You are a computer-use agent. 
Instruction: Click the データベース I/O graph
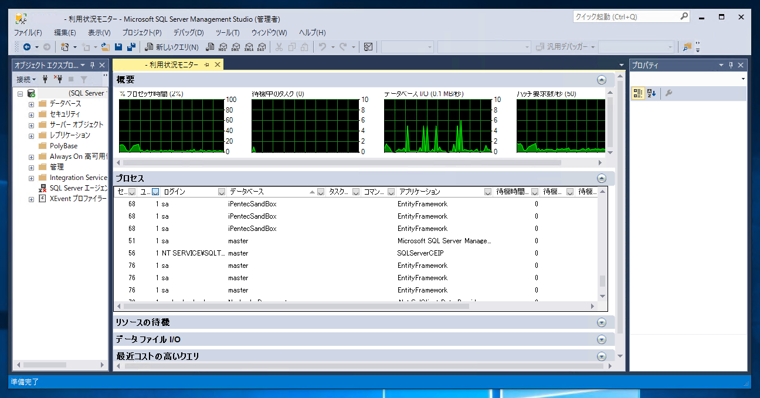(438, 126)
